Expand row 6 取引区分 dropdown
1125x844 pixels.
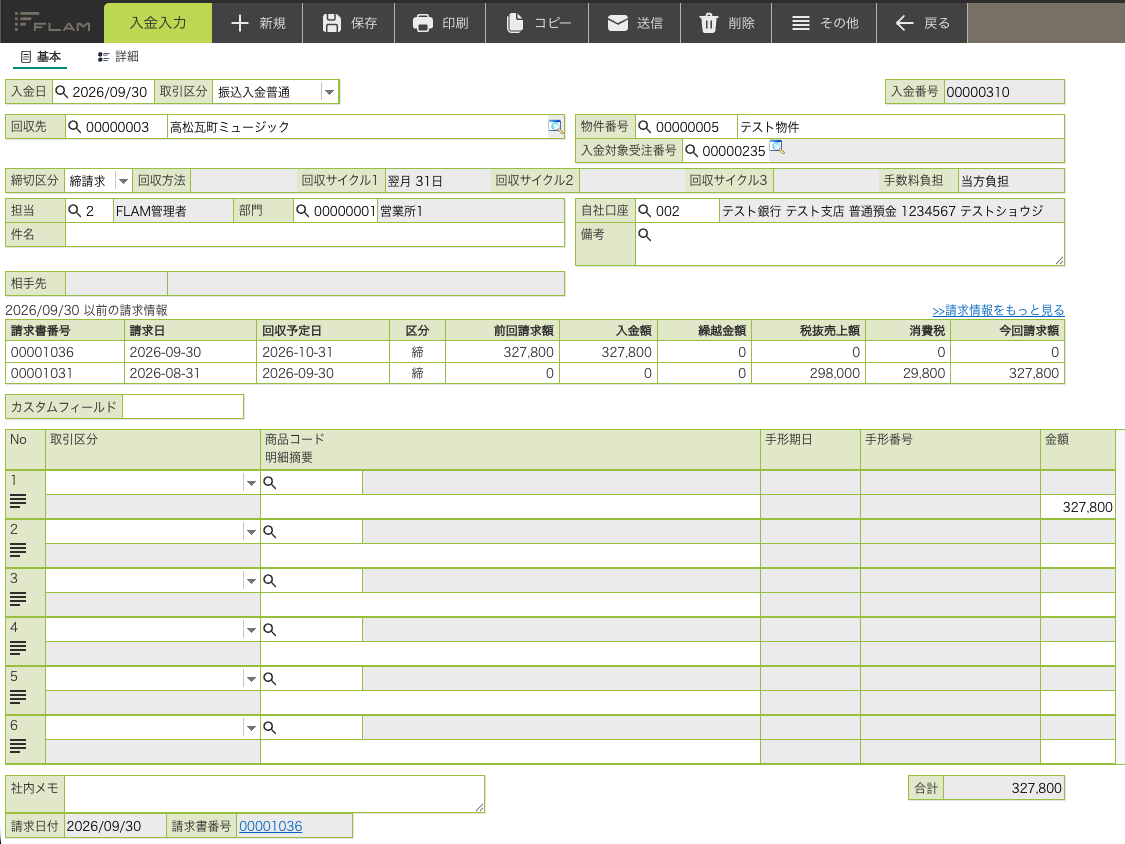click(250, 728)
